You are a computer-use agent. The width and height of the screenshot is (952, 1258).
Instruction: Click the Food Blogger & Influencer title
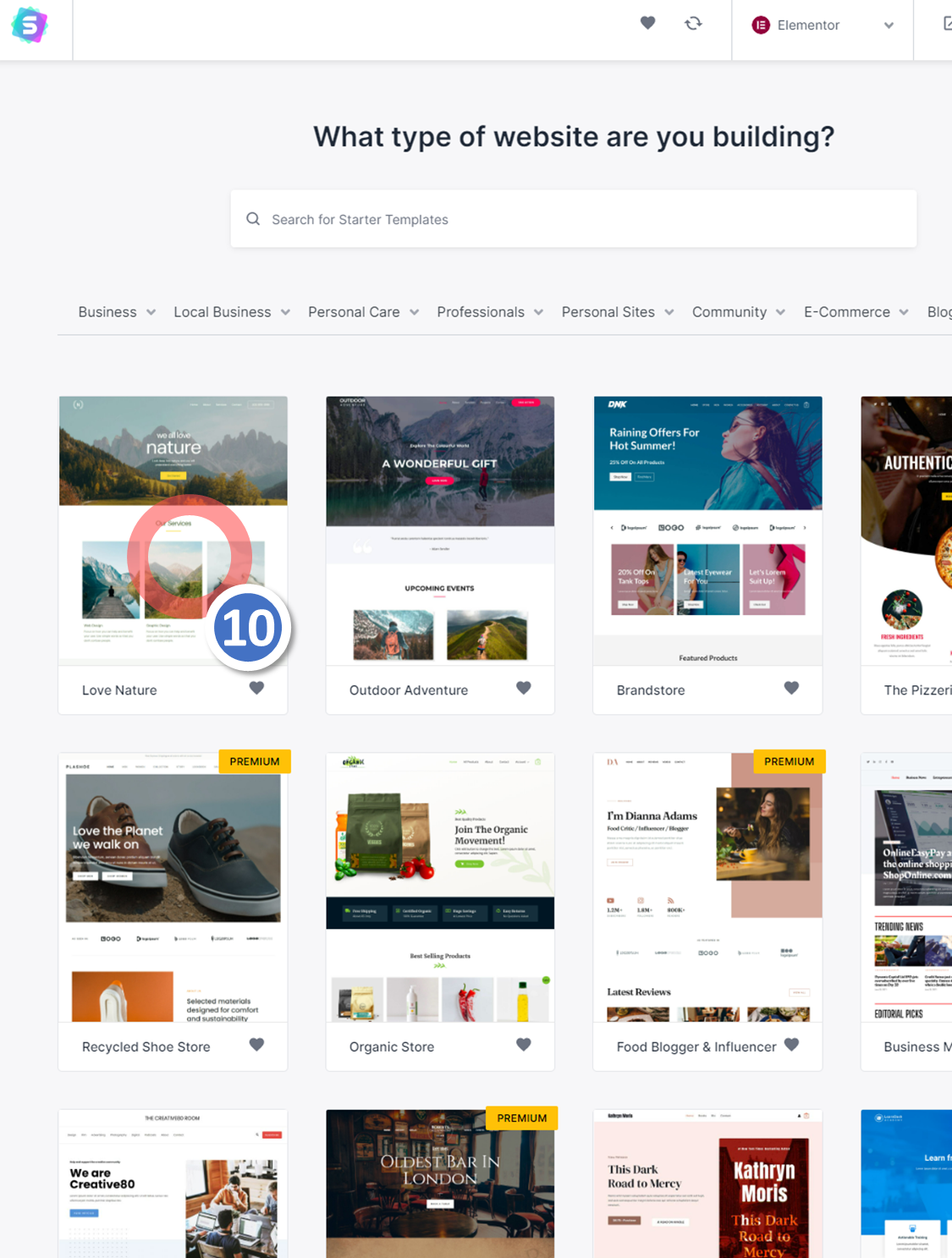point(696,1047)
